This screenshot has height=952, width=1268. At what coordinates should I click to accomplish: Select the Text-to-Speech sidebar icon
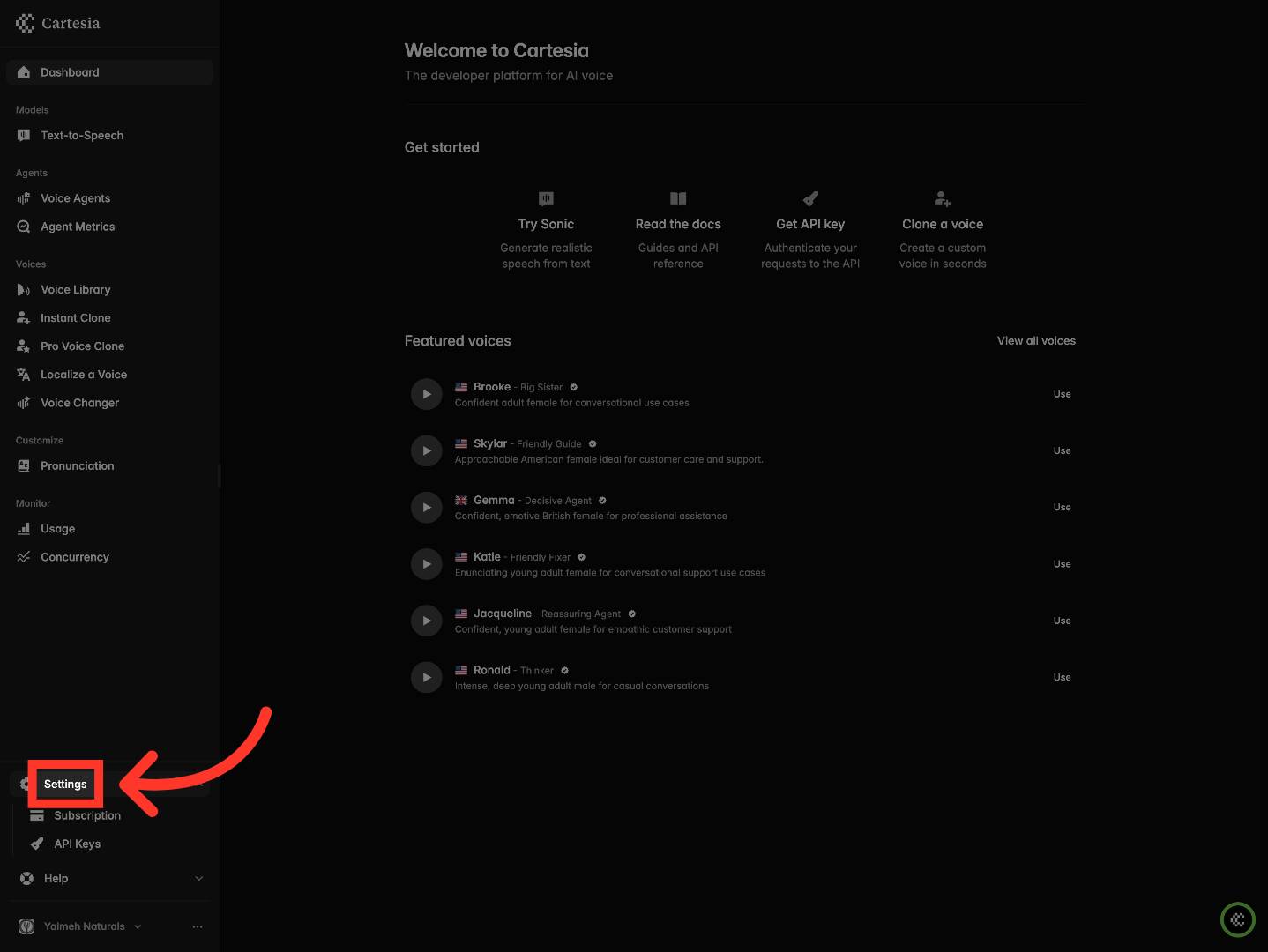[x=24, y=135]
